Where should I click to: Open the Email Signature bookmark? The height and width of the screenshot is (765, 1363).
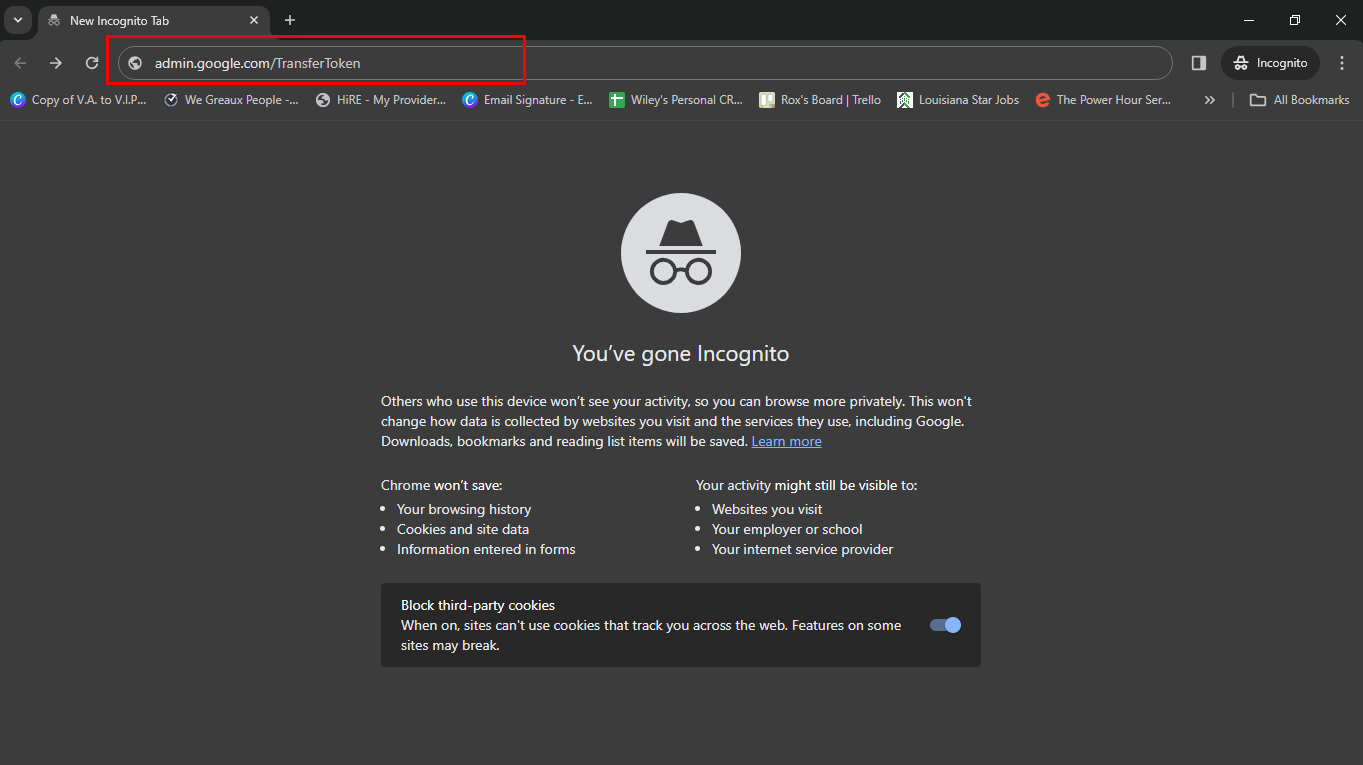point(527,100)
